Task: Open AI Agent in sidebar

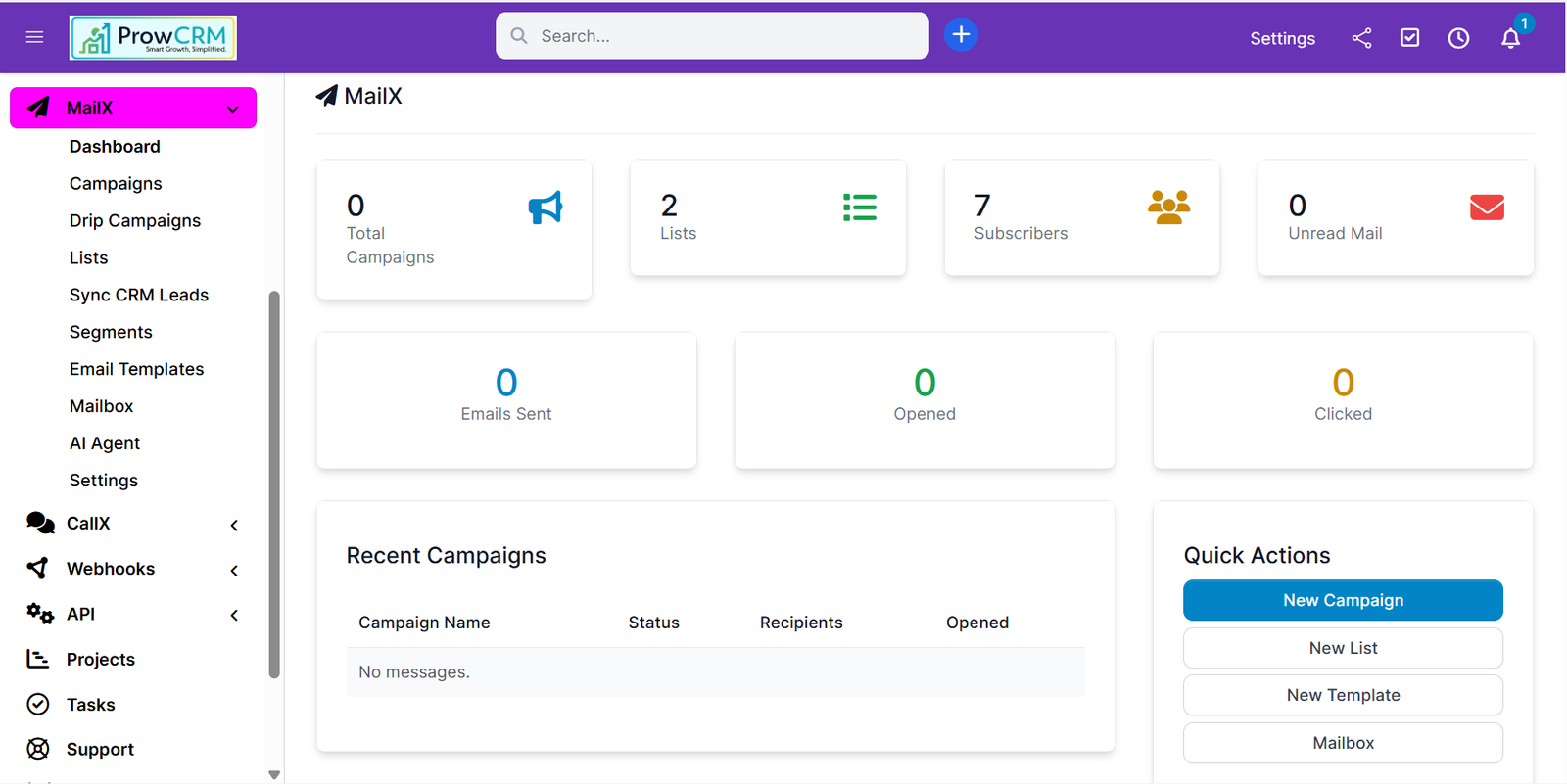Action: [105, 443]
